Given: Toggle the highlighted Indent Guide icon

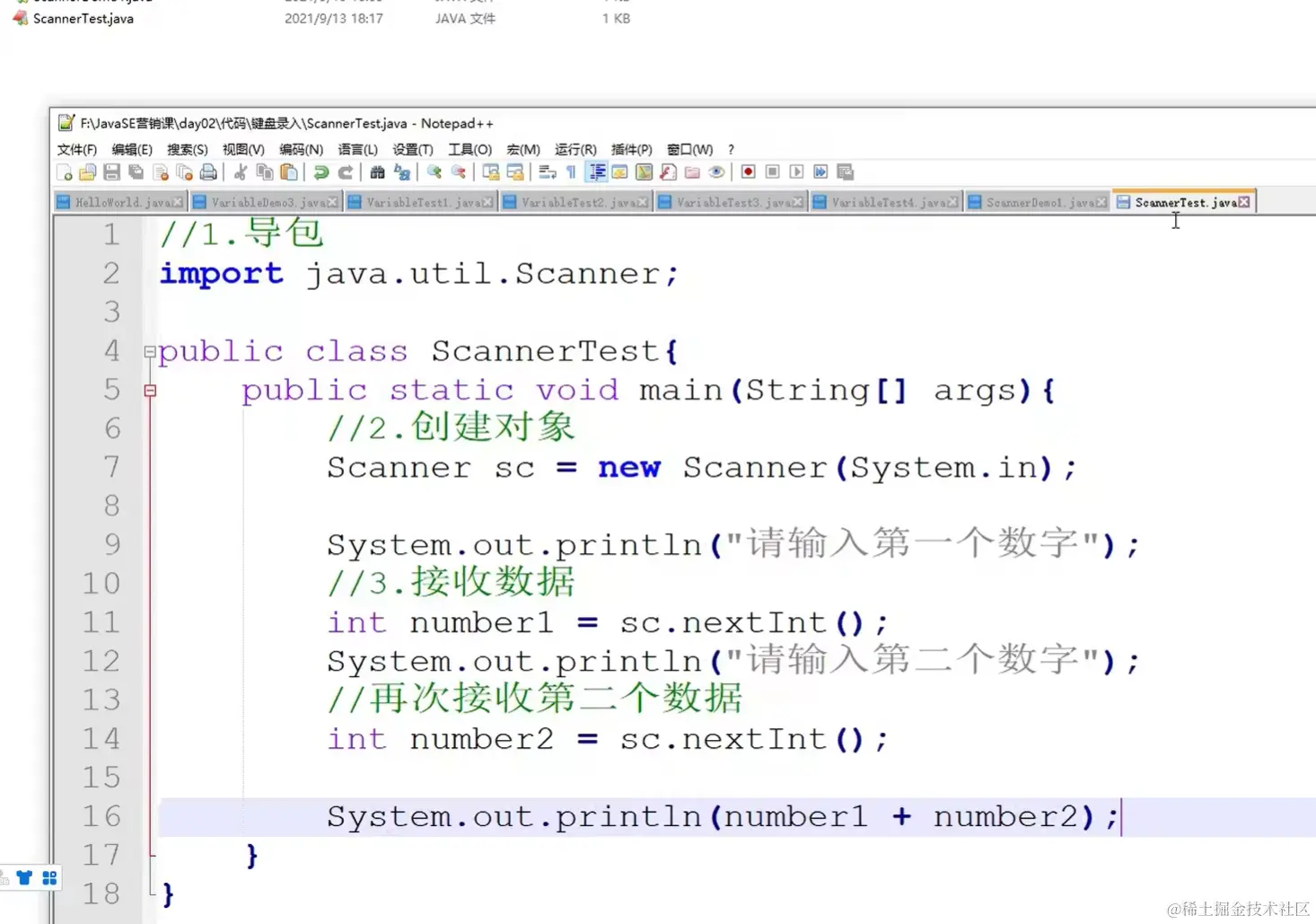Looking at the screenshot, I should click(596, 172).
